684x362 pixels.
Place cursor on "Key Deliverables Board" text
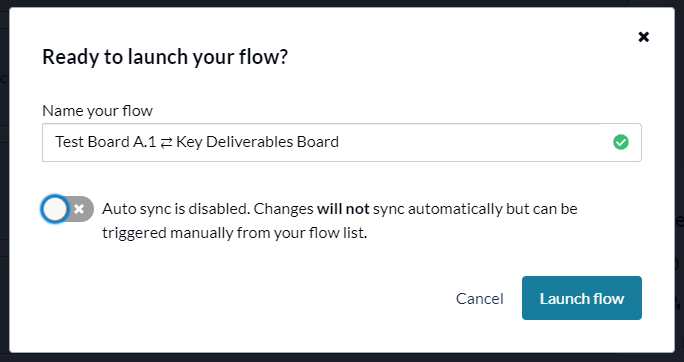click(257, 142)
